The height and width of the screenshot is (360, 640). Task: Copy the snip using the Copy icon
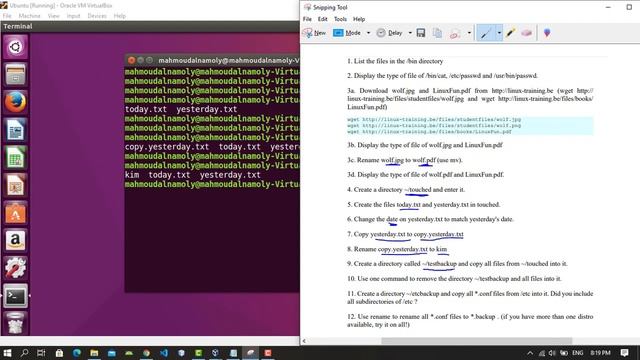click(x=437, y=33)
